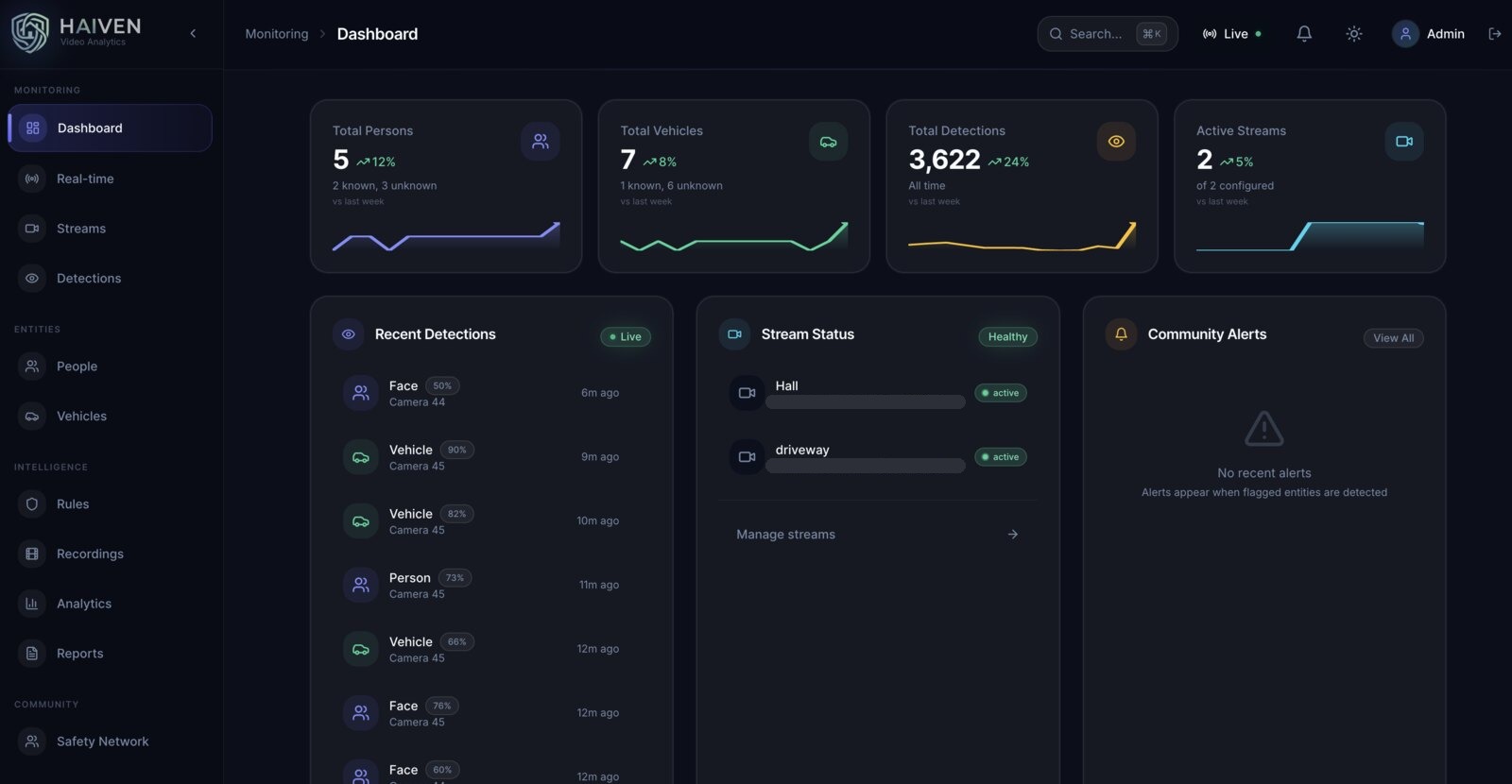Click the 3,622 total detections value

(x=945, y=160)
